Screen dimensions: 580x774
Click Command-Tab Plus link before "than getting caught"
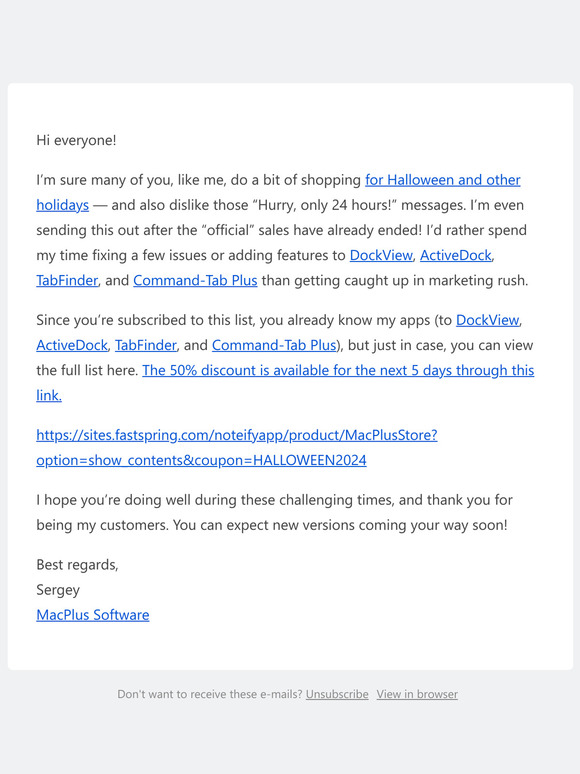pos(195,280)
